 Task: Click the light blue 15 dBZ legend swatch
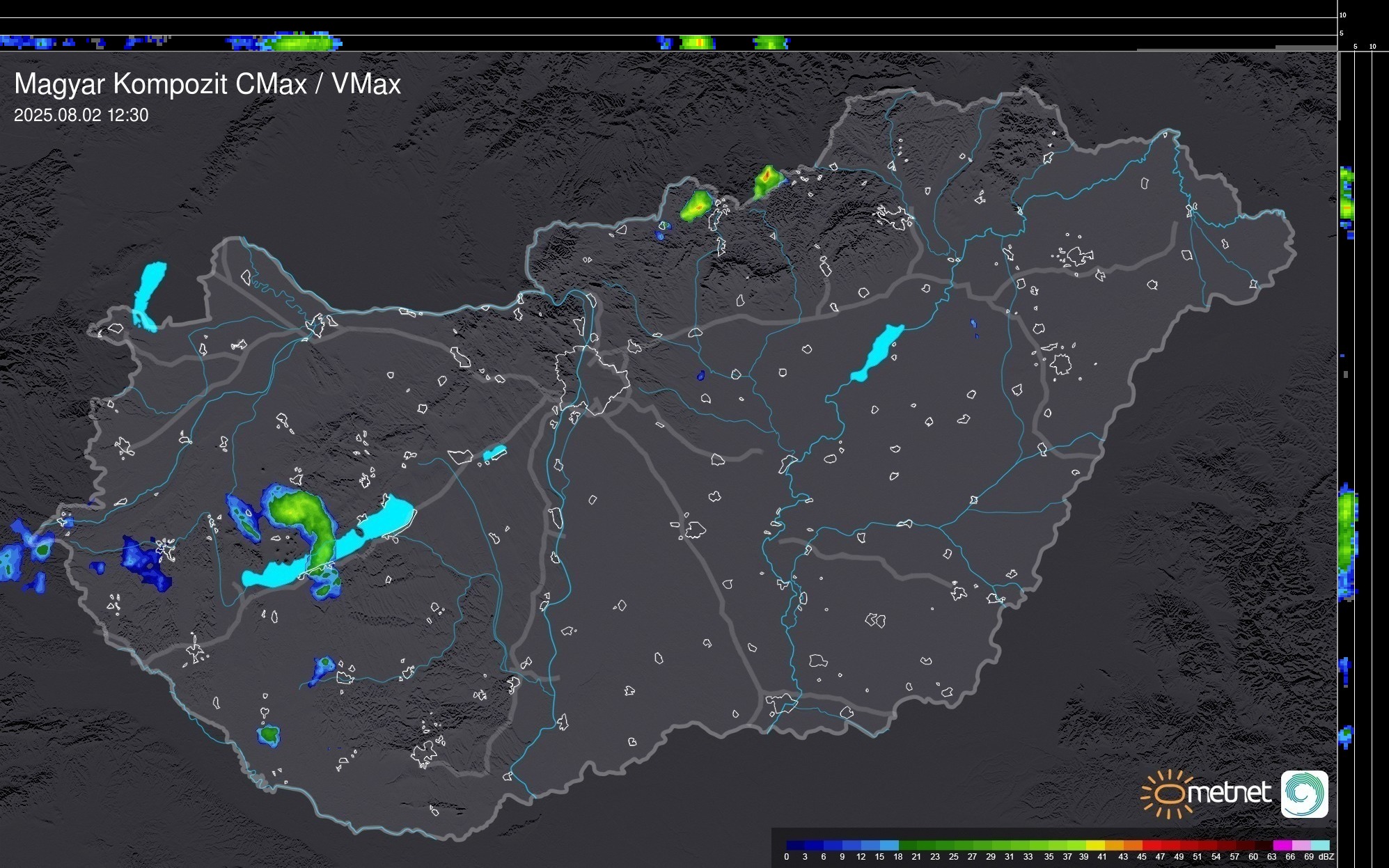tap(888, 845)
